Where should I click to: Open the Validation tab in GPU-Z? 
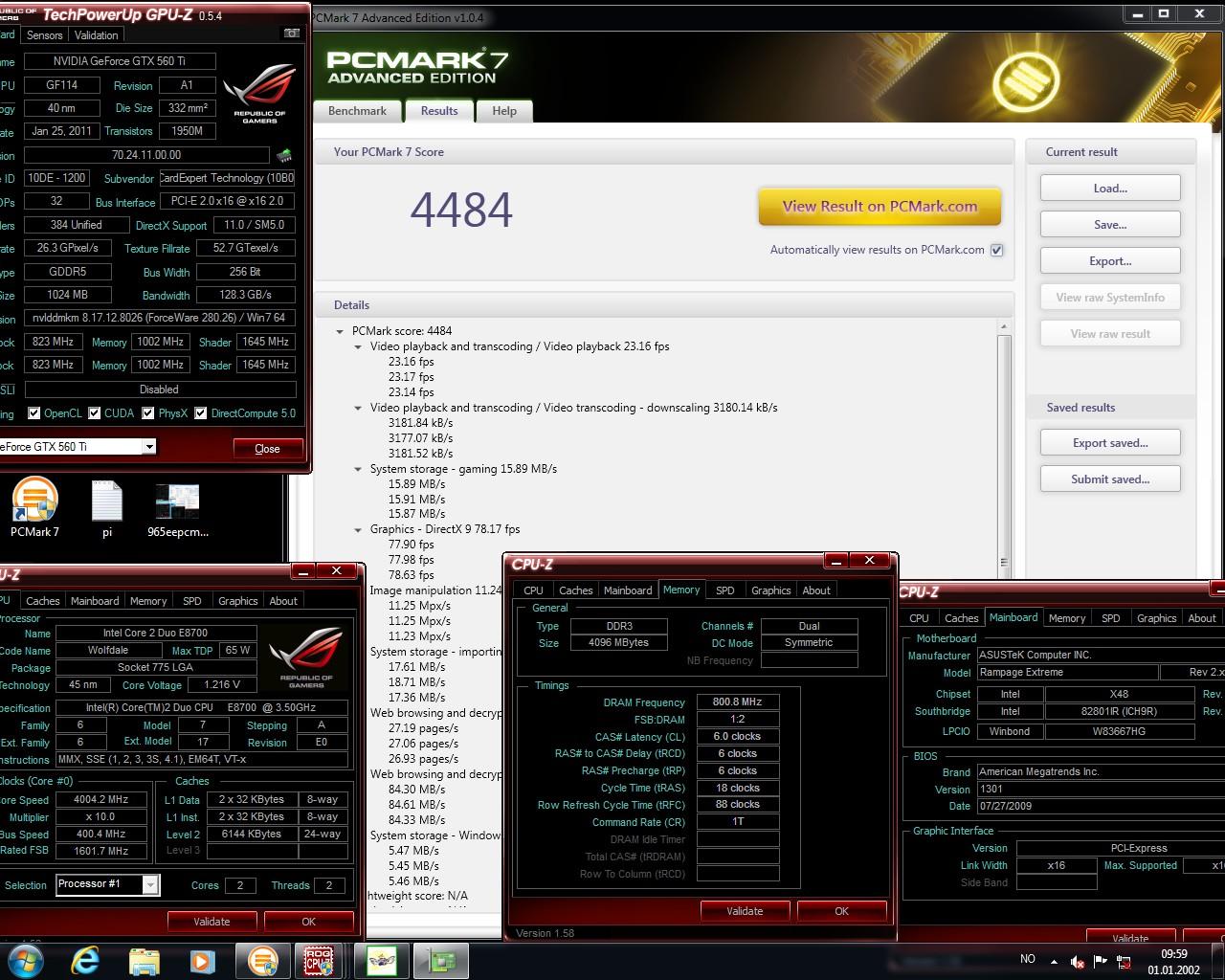[x=97, y=35]
